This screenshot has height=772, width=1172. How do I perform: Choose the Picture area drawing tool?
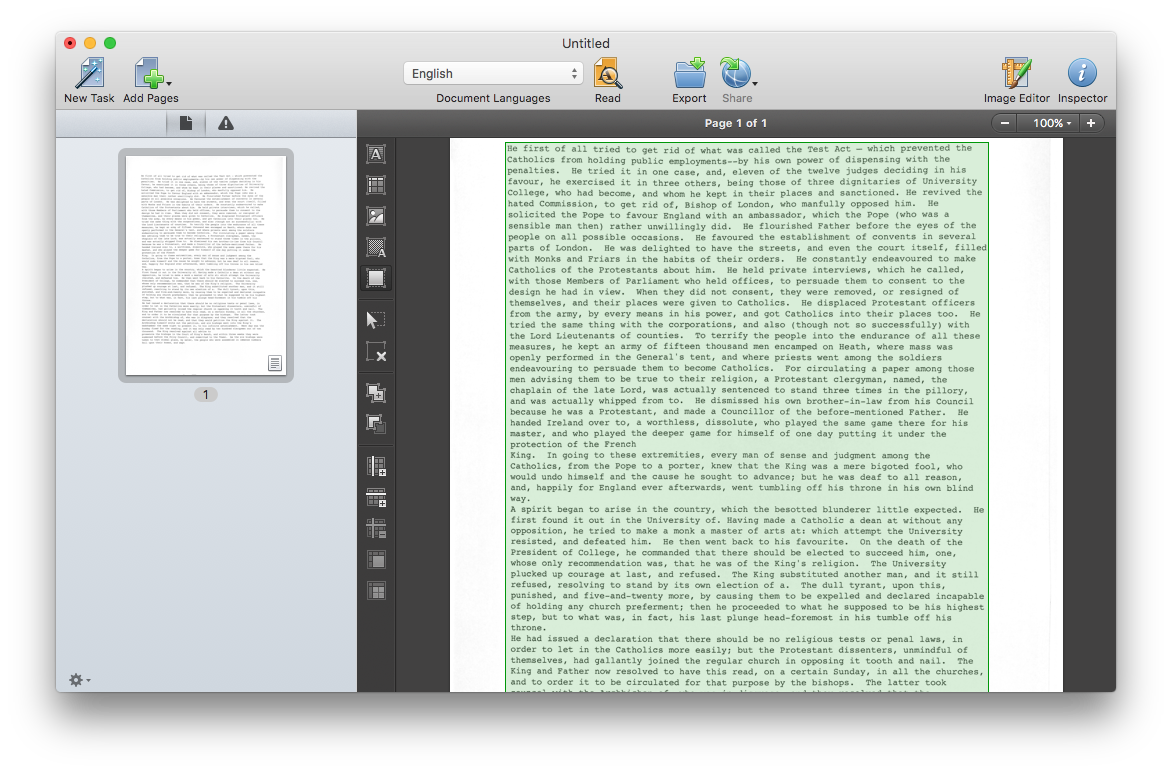376,216
